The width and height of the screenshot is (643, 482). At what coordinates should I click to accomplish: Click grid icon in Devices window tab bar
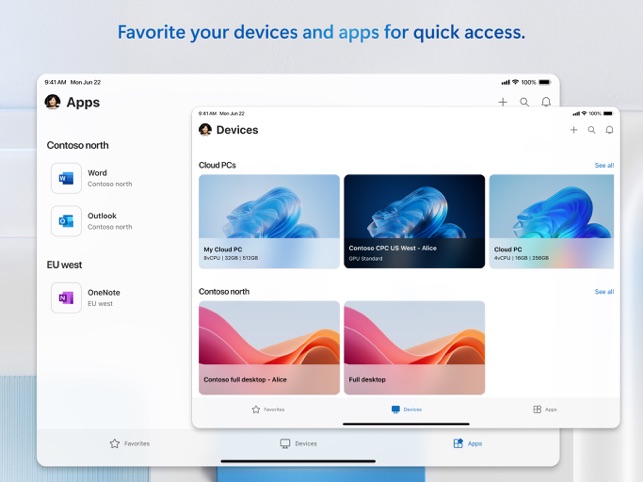point(537,409)
